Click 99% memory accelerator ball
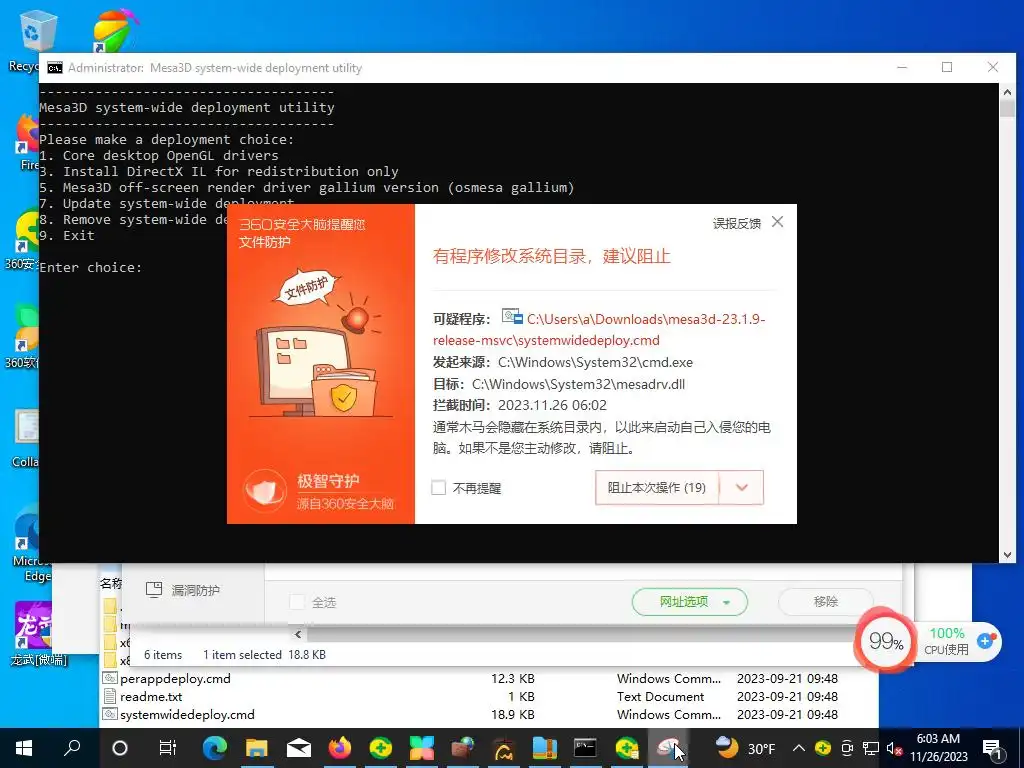The width and height of the screenshot is (1024, 768). point(886,642)
